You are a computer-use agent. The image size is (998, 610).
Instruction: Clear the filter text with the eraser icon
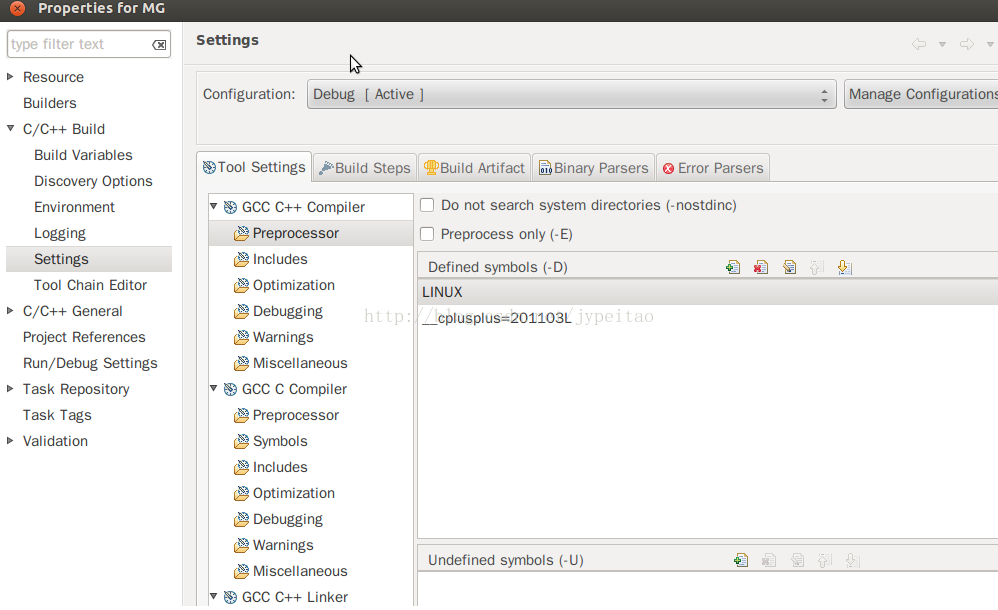coord(159,44)
